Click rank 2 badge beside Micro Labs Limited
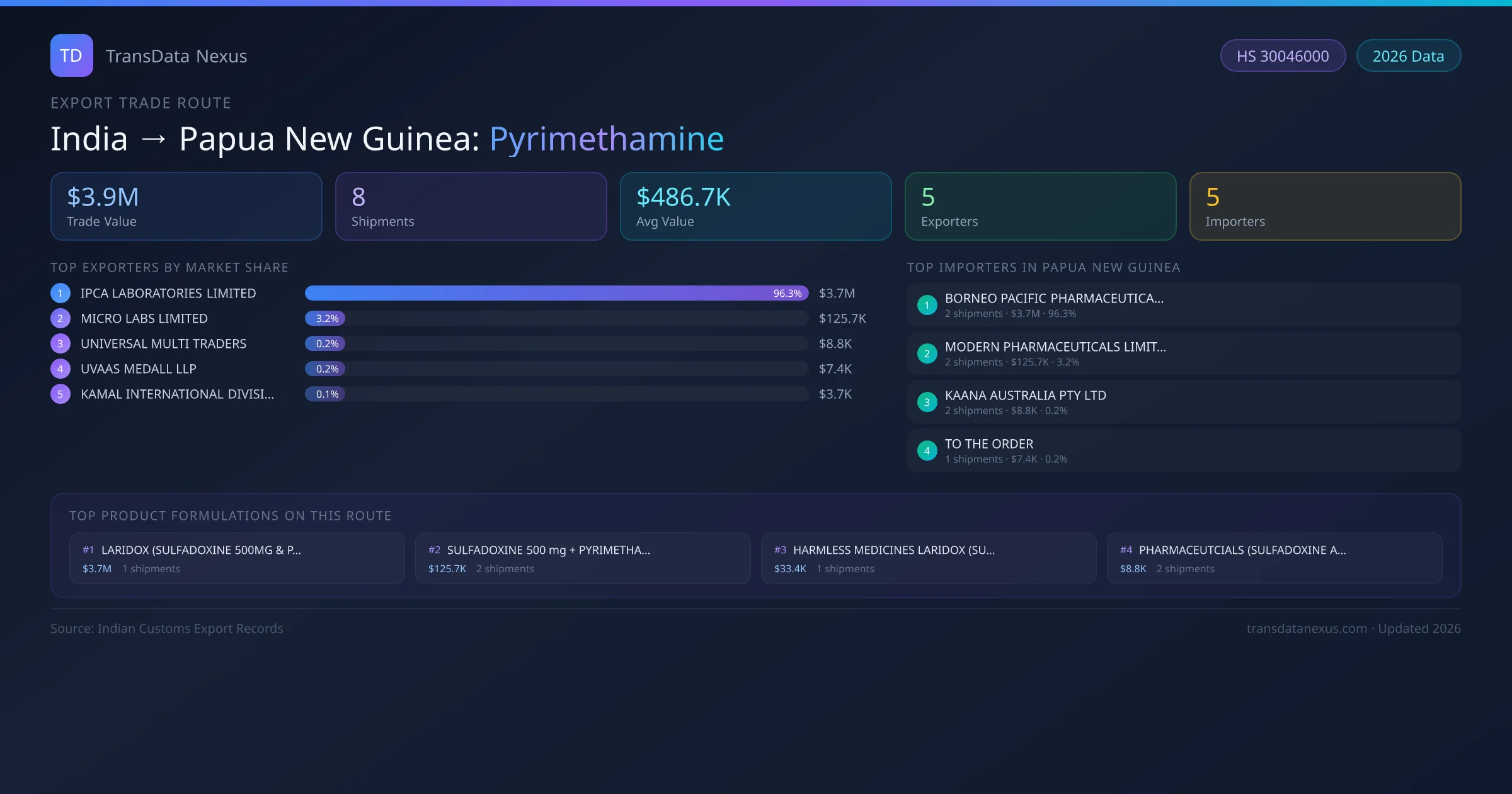 coord(60,318)
